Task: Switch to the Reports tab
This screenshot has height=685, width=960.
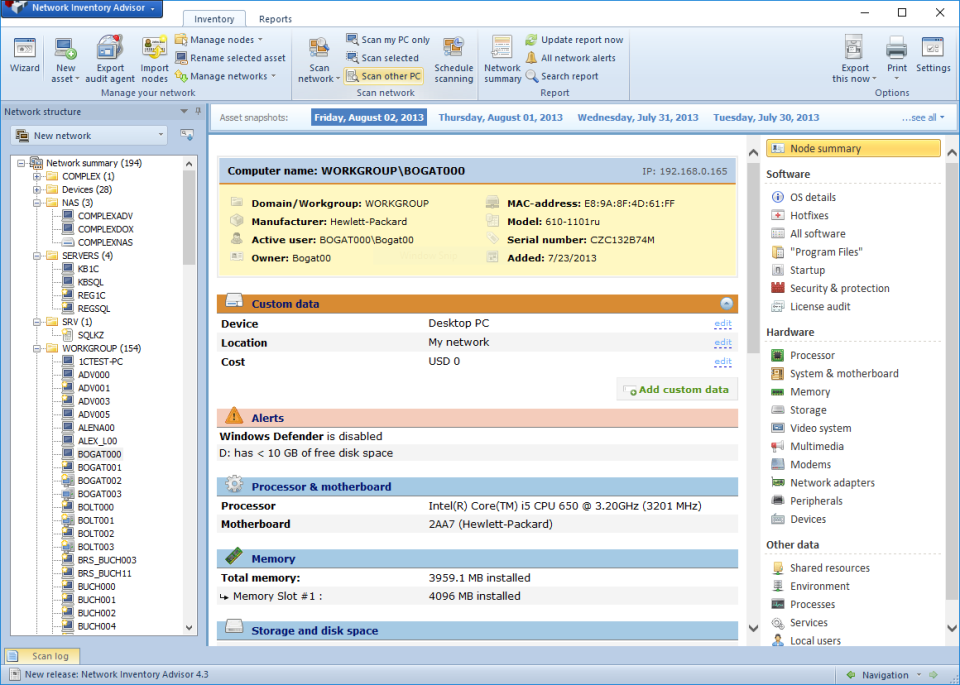Action: tap(275, 18)
